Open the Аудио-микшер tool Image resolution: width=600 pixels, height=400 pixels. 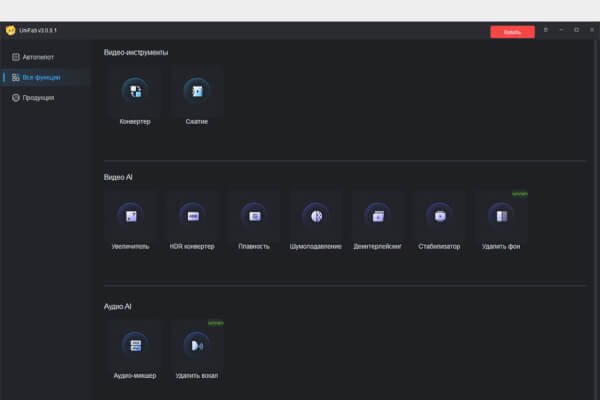click(135, 351)
